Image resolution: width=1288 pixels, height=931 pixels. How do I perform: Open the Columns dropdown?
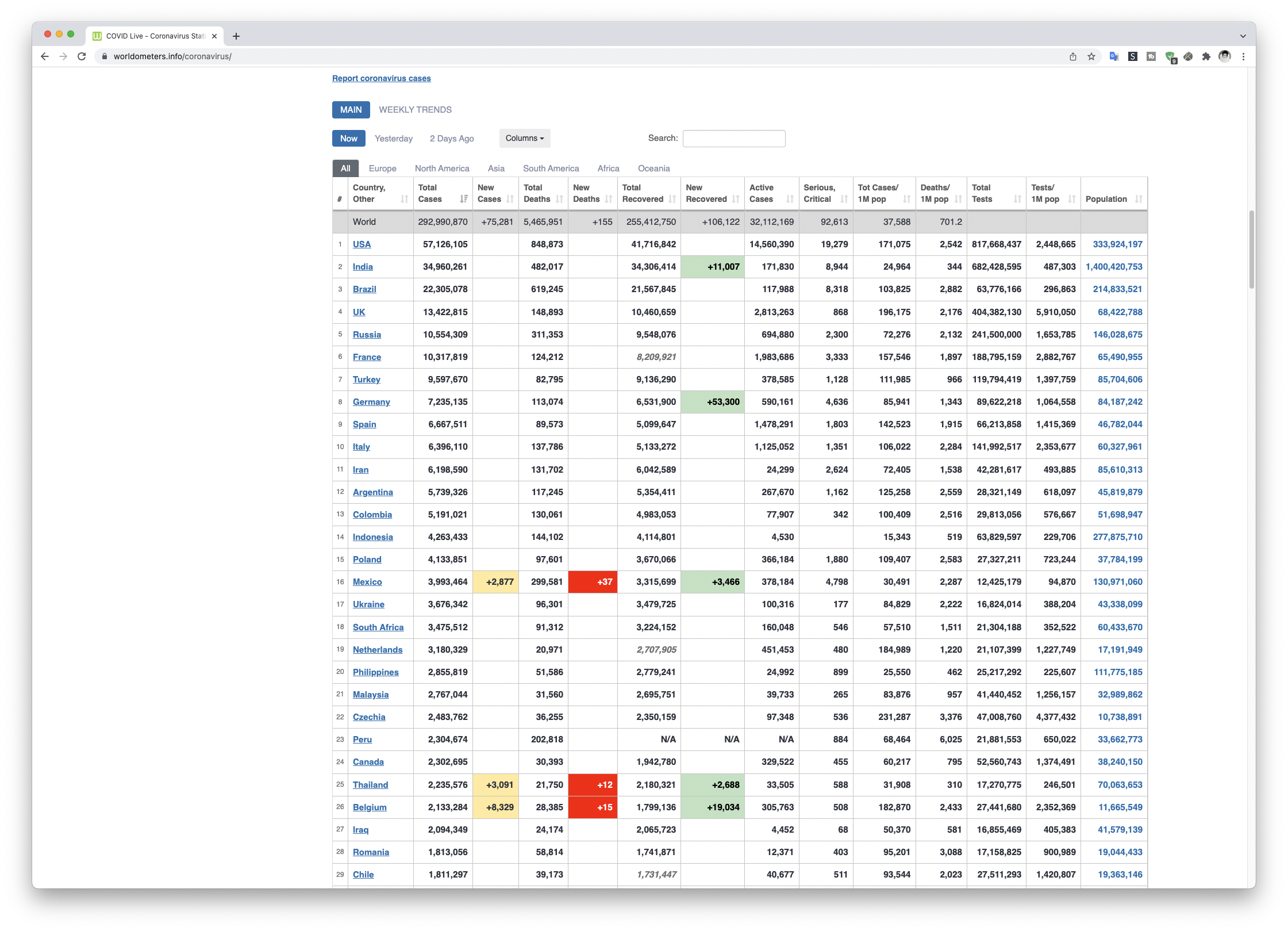[x=524, y=138]
